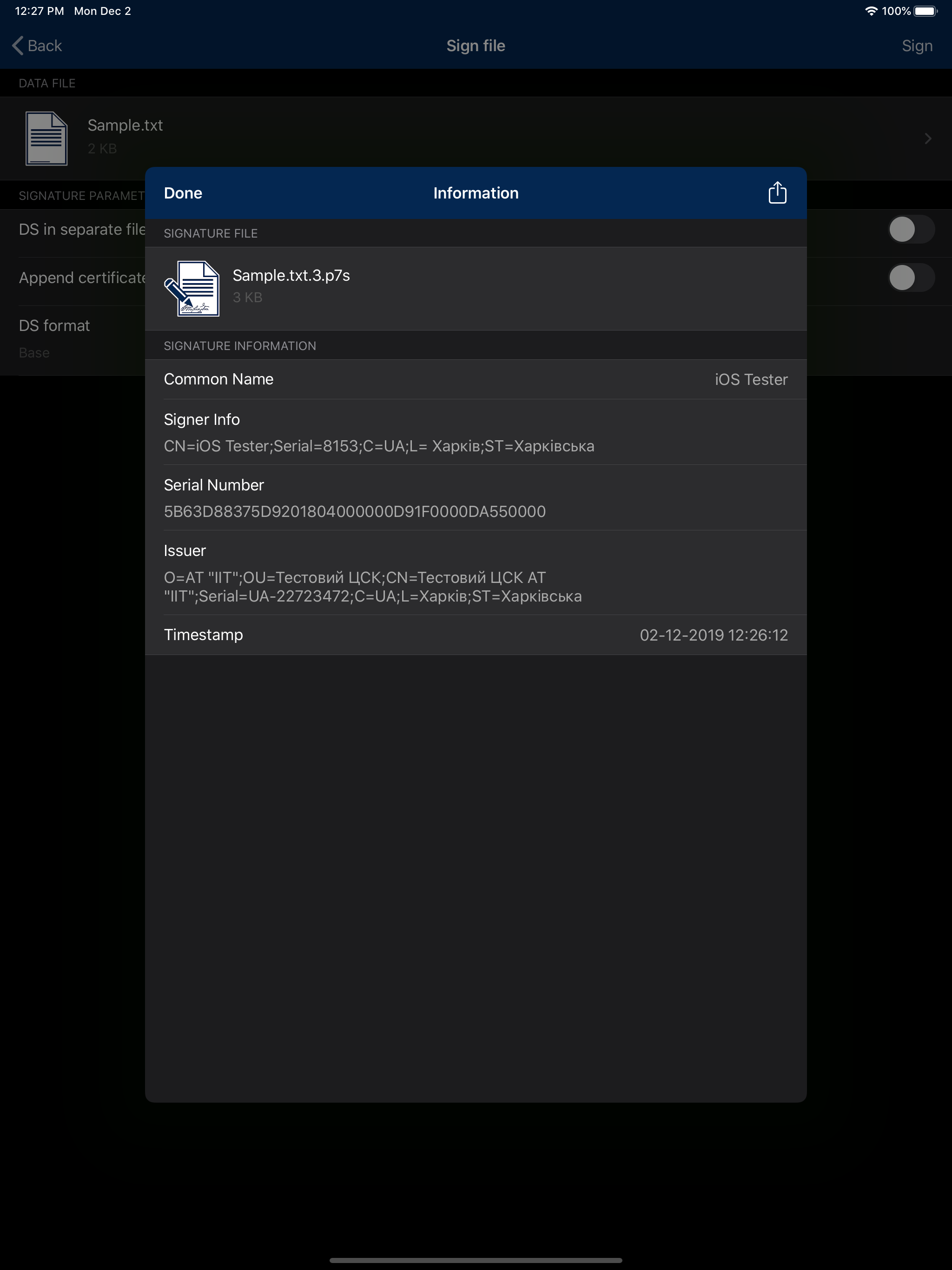Tap the 12:27 PM clock in status bar
This screenshot has height=1270, width=952.
pos(39,11)
